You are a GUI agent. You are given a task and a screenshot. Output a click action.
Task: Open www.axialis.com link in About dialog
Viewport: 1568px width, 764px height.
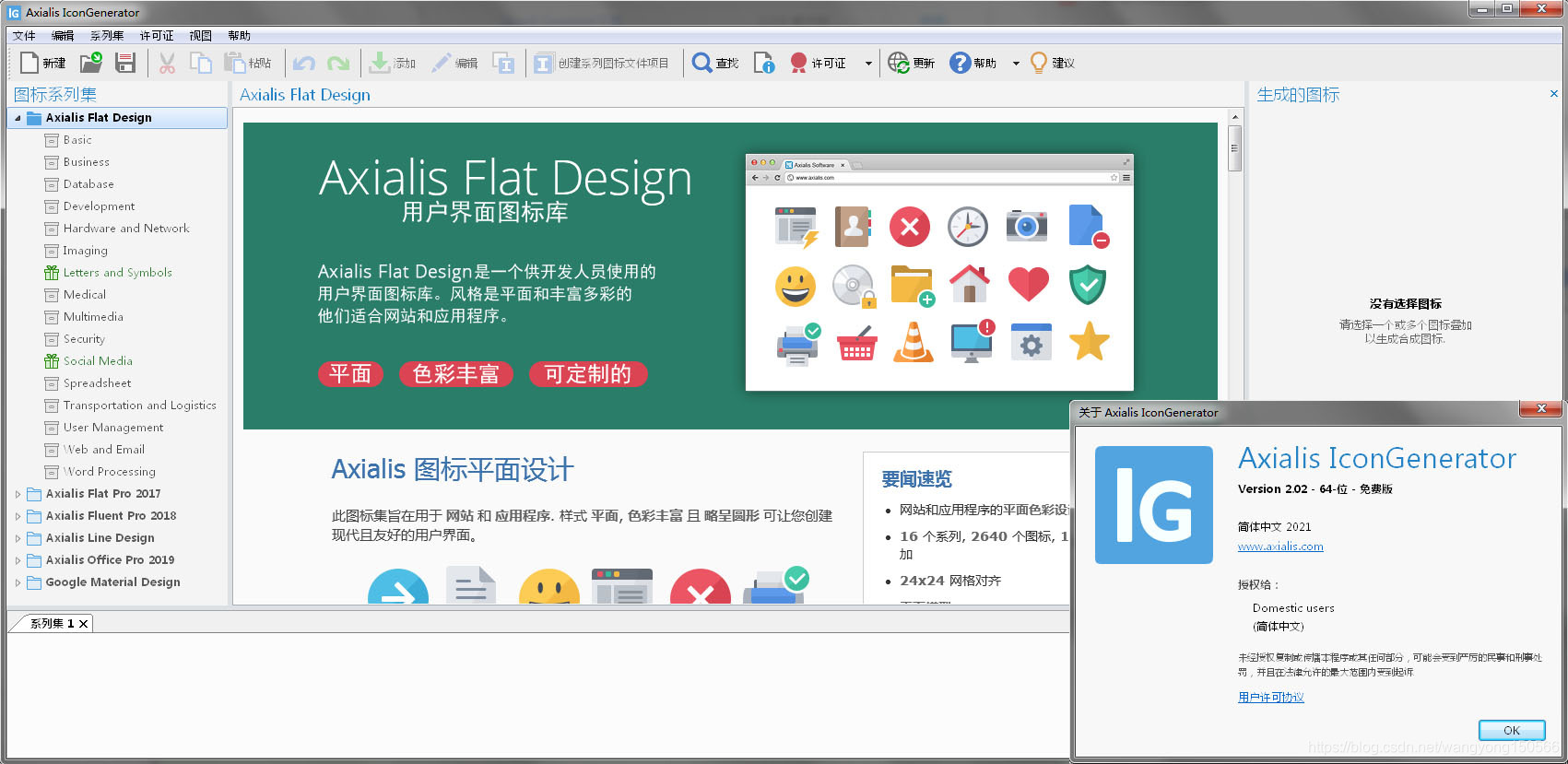click(1280, 547)
